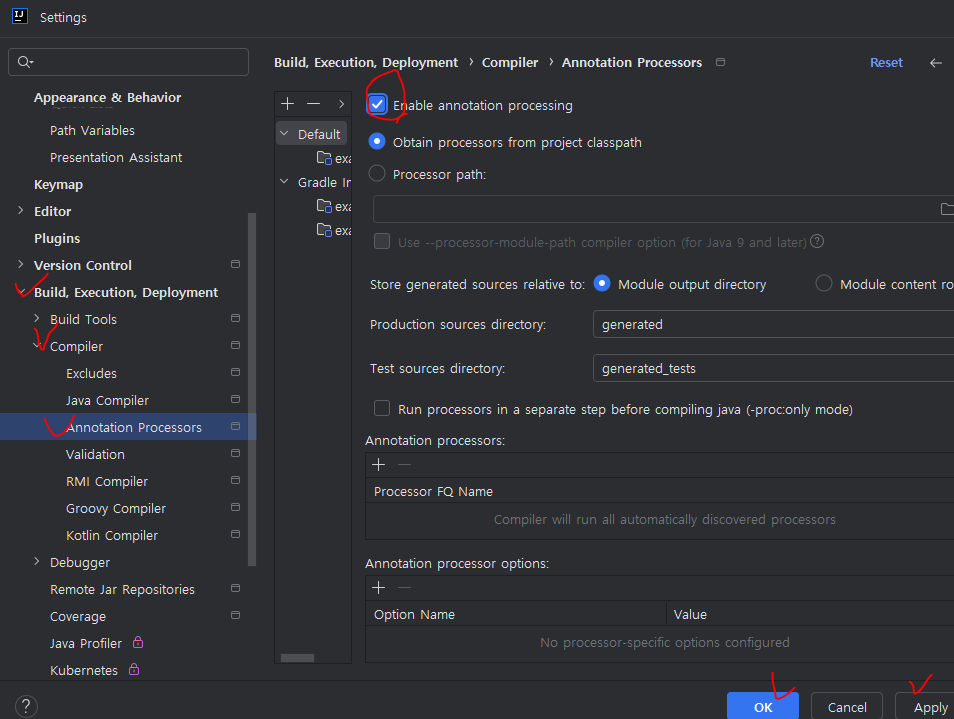Collapse the Default profile node
Screen dimensions: 954x719
[x=284, y=133]
